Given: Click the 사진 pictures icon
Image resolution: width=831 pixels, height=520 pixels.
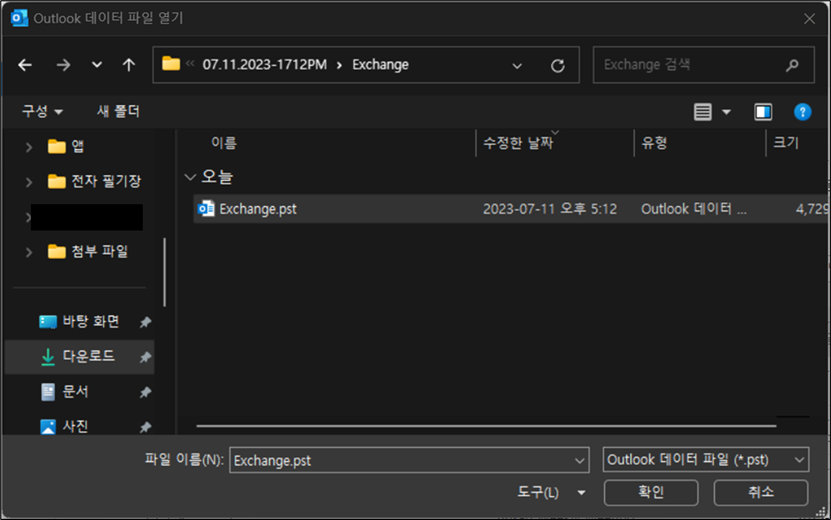Looking at the screenshot, I should click(48, 427).
